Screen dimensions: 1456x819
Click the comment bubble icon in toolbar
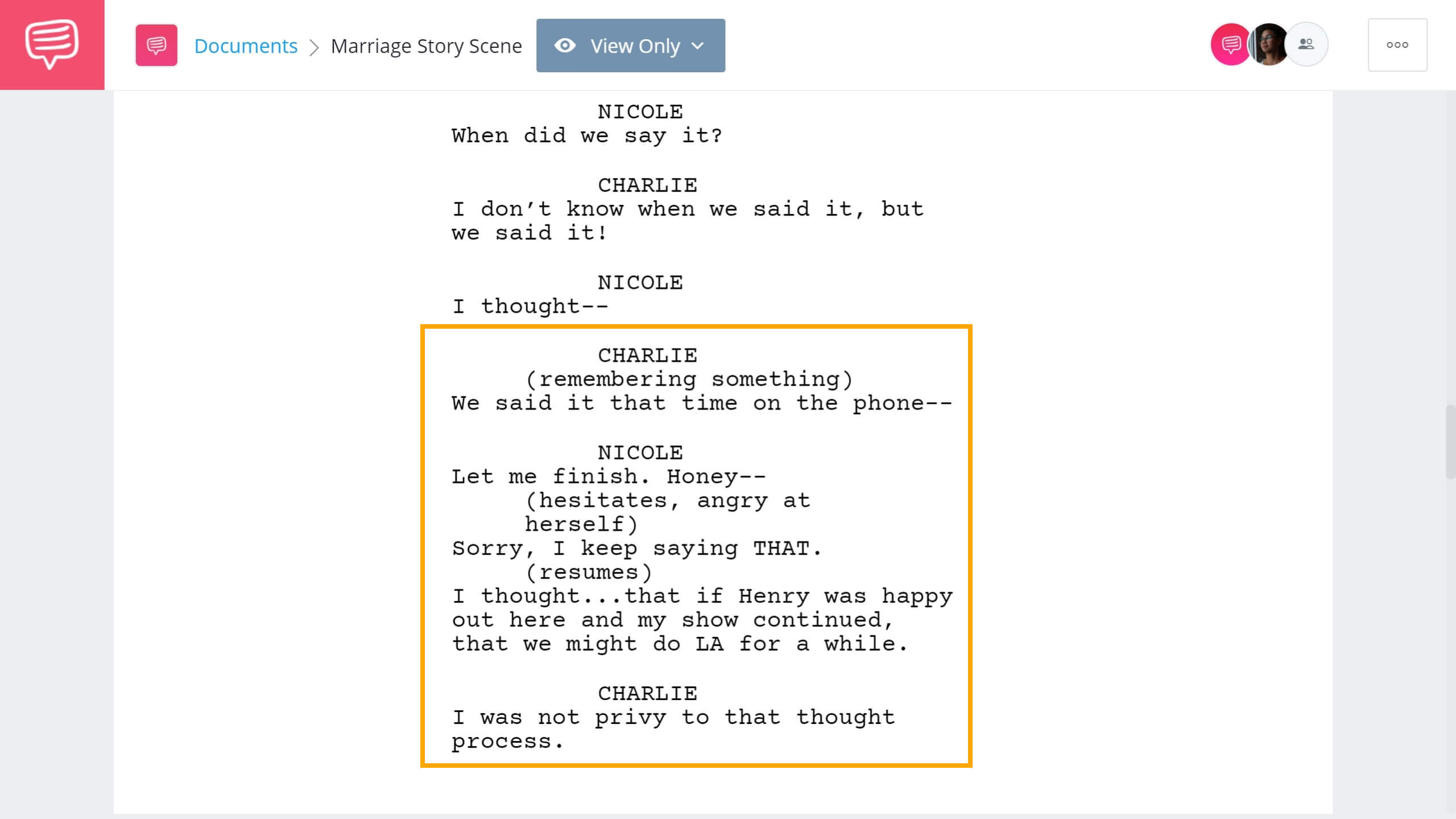point(156,45)
